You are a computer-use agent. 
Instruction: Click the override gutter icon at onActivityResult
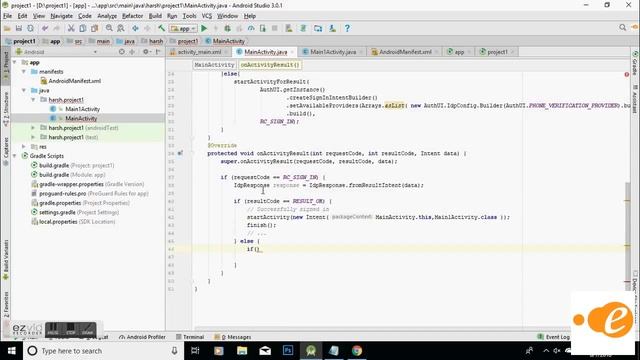(x=180, y=153)
